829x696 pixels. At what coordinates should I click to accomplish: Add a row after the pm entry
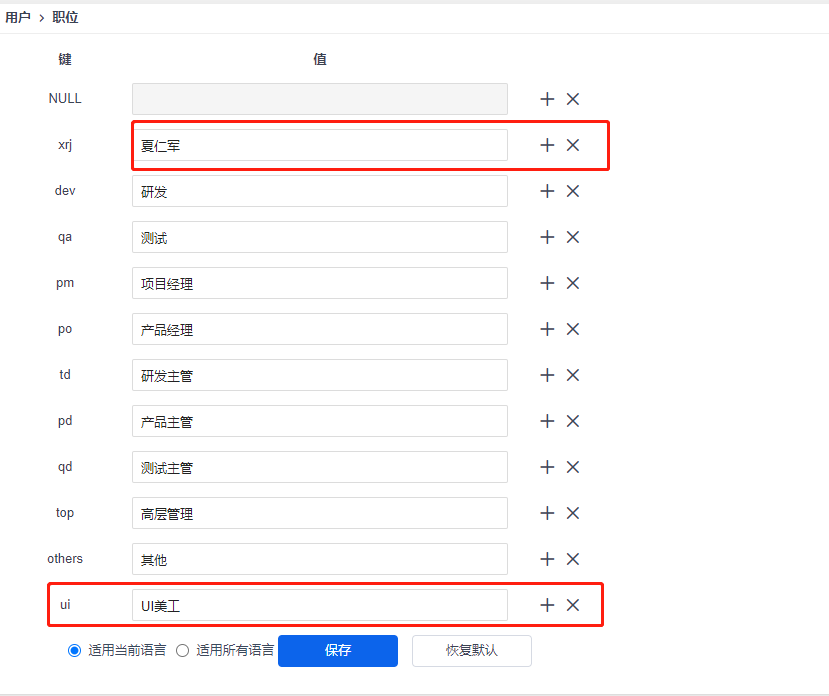547,283
